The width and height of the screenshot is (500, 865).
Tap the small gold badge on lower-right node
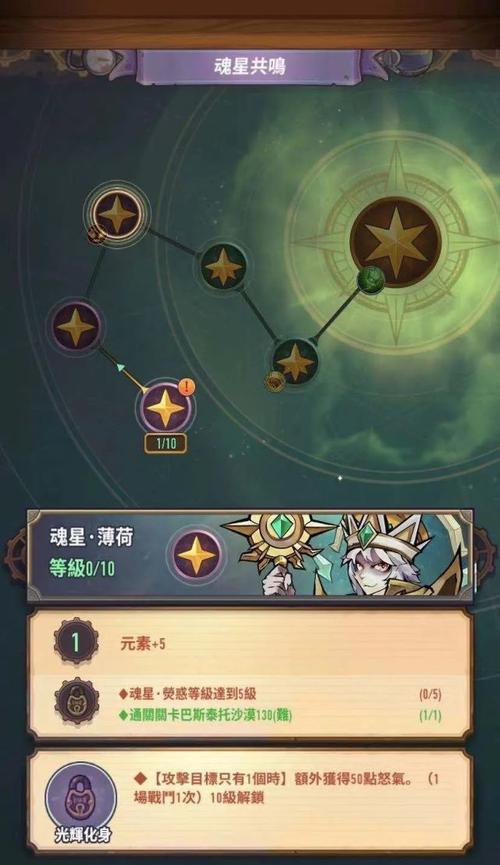coord(274,381)
